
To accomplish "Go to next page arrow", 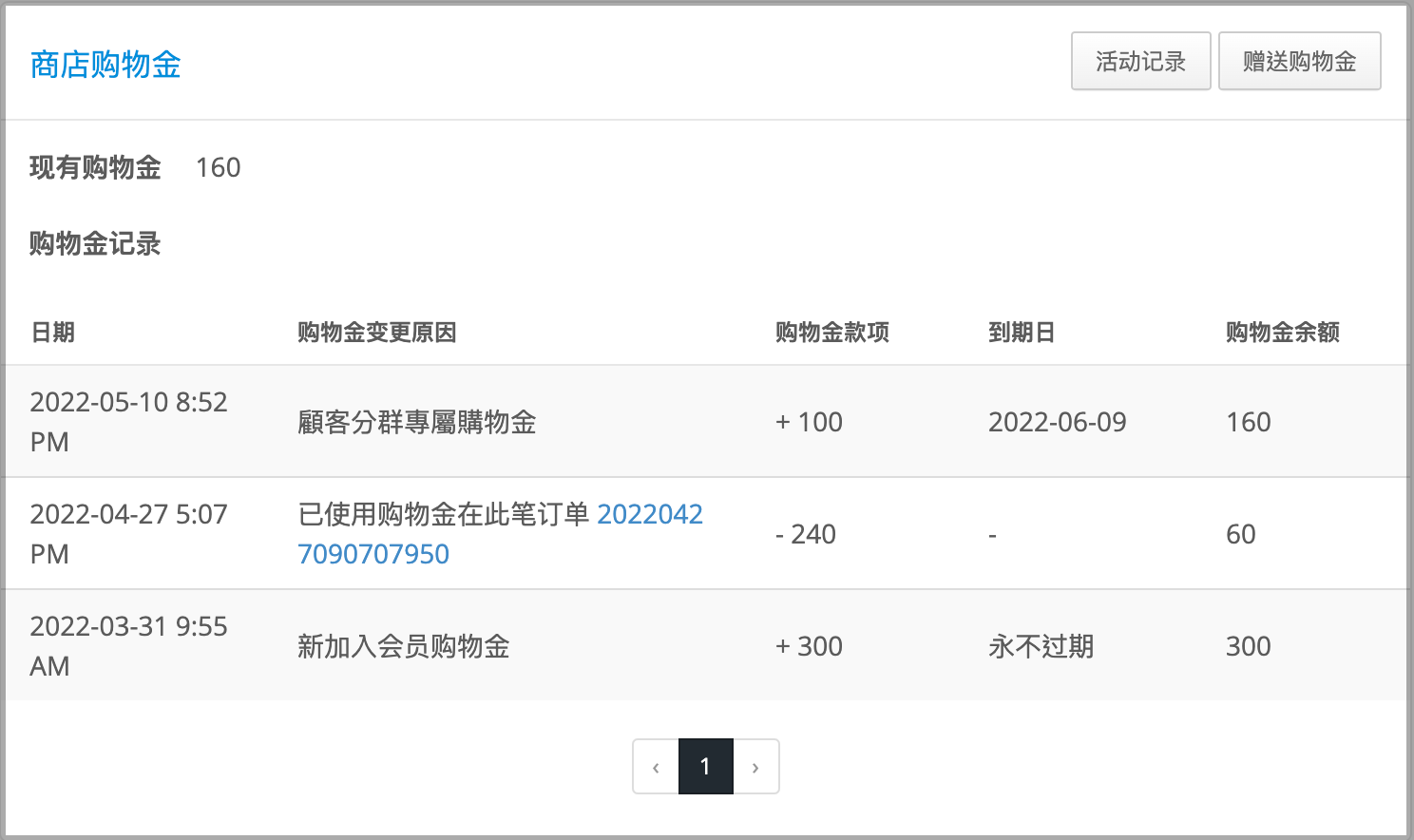I will coord(755,766).
